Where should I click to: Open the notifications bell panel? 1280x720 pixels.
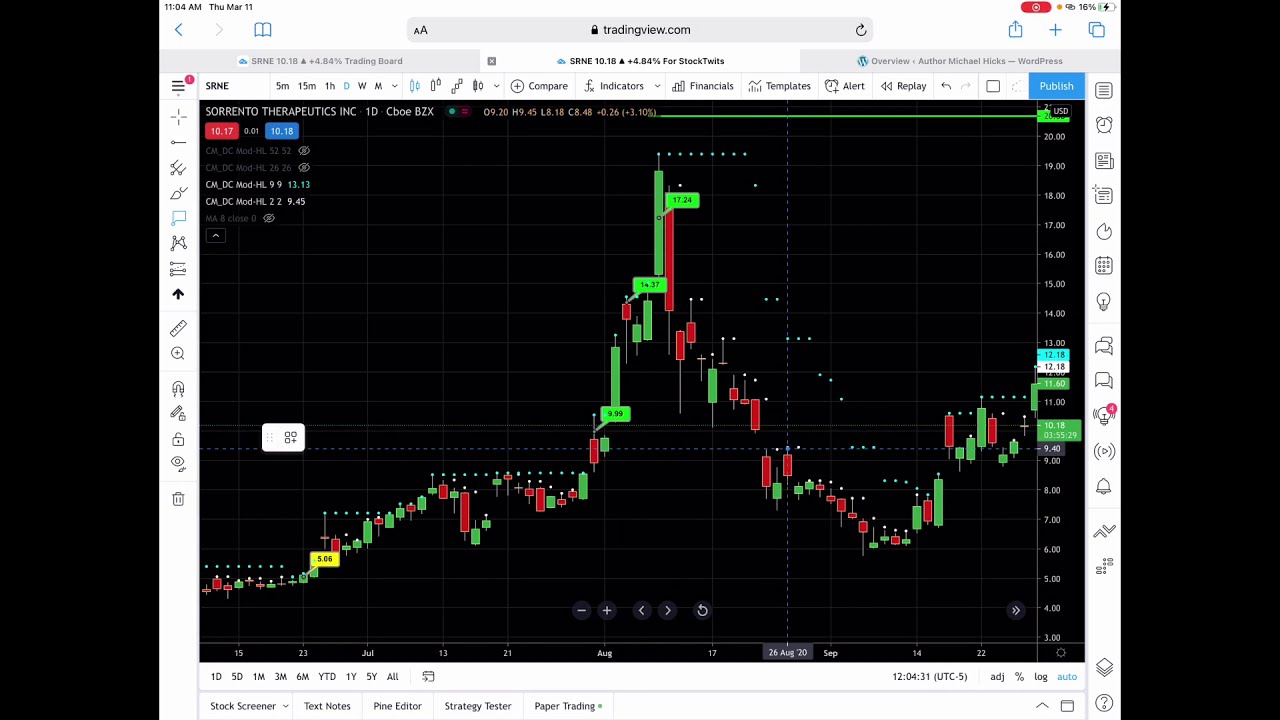[1104, 487]
